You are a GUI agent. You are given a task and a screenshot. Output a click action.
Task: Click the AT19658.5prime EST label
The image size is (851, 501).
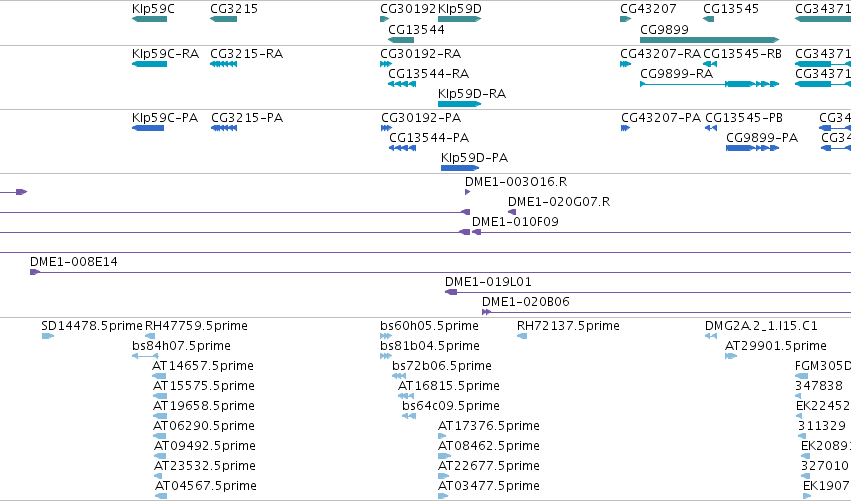click(204, 406)
